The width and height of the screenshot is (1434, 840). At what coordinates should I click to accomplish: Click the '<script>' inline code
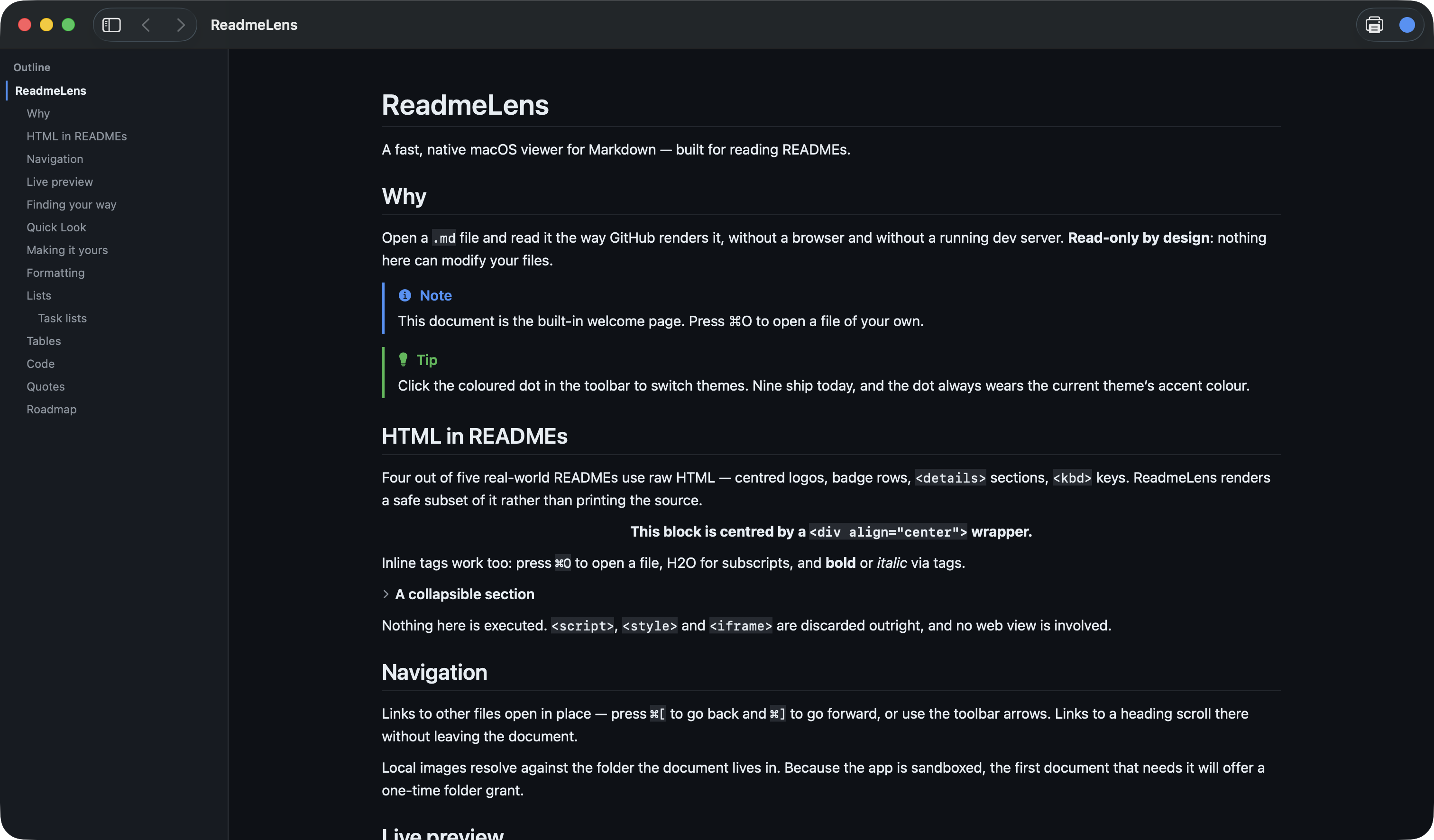582,626
